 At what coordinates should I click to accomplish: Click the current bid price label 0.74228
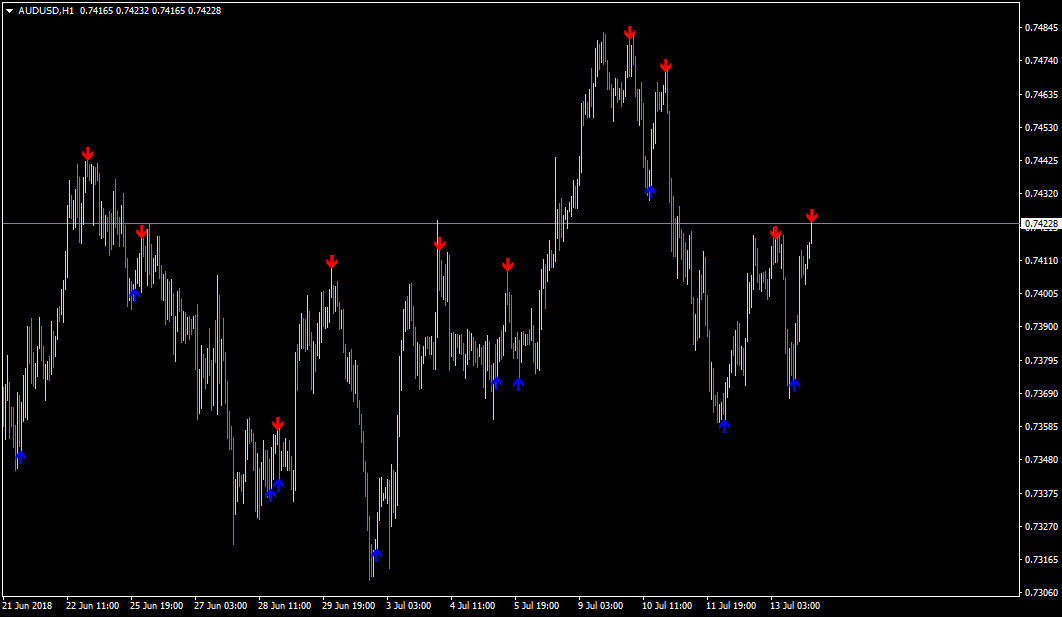tap(1039, 224)
